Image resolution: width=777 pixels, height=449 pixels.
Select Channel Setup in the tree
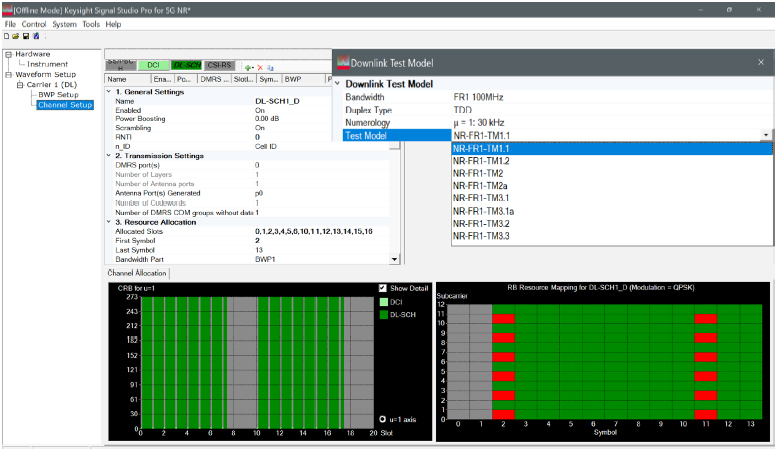pos(65,105)
